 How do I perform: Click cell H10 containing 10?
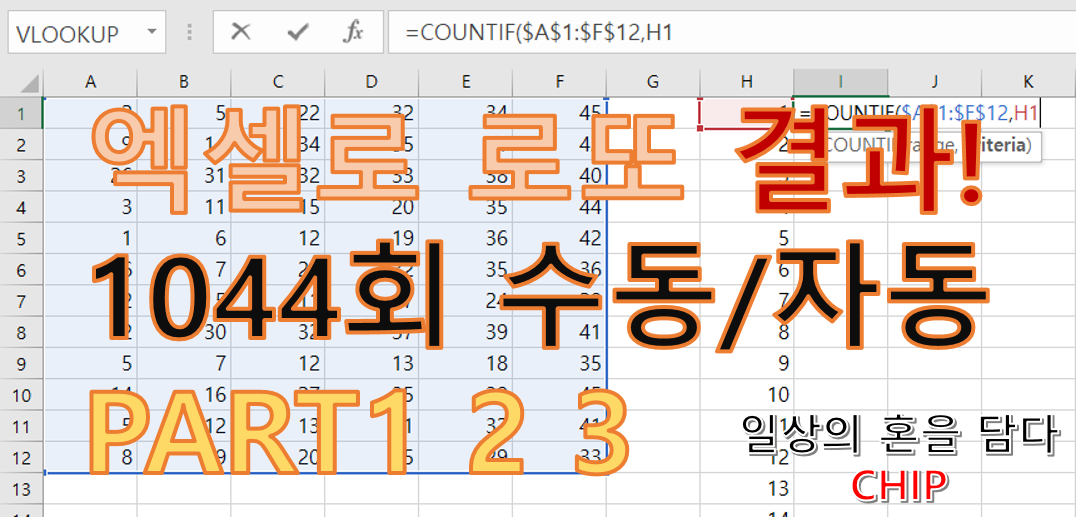(x=747, y=395)
